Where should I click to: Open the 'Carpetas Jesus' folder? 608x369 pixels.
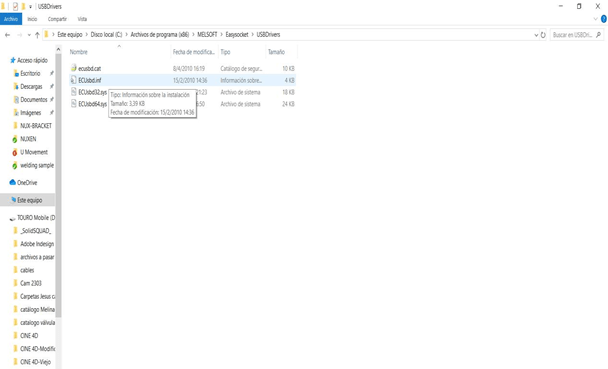pyautogui.click(x=37, y=297)
